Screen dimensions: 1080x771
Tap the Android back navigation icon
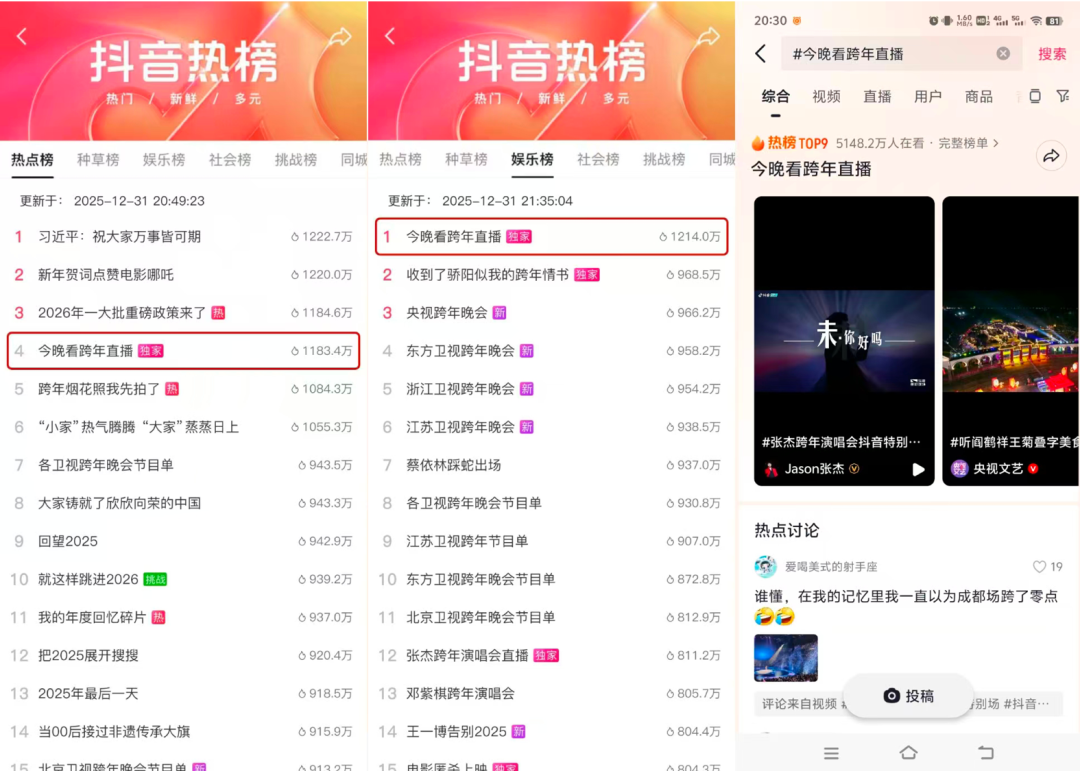(986, 752)
